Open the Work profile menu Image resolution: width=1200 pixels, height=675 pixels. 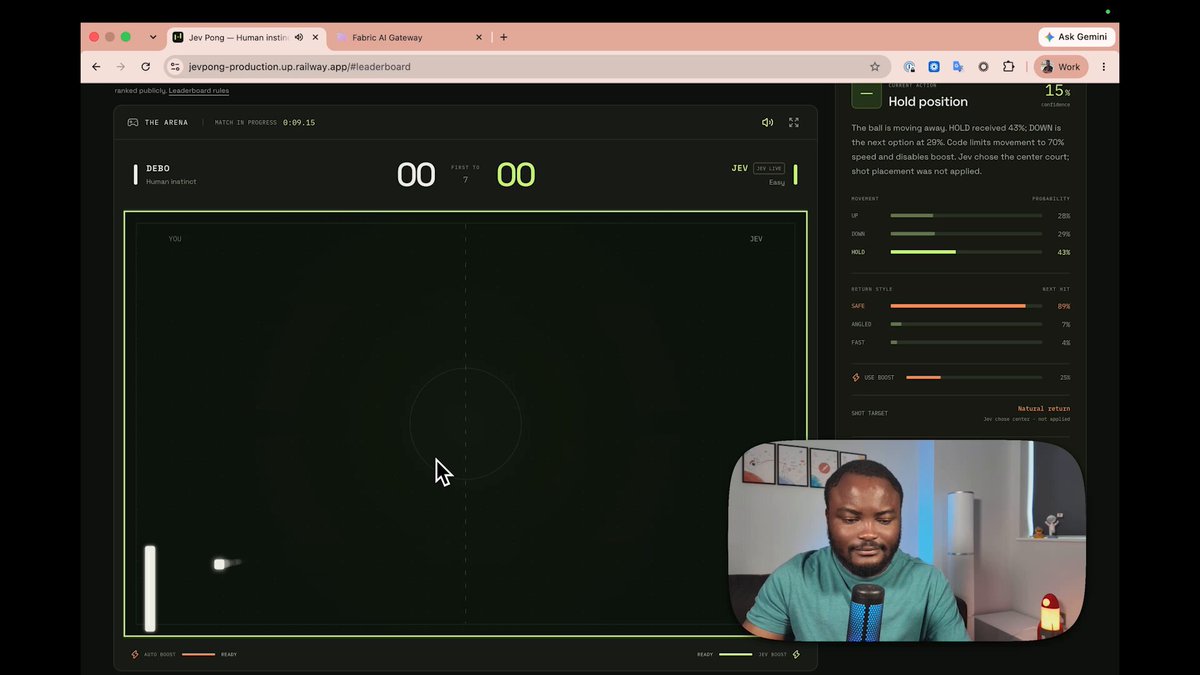[x=1061, y=67]
